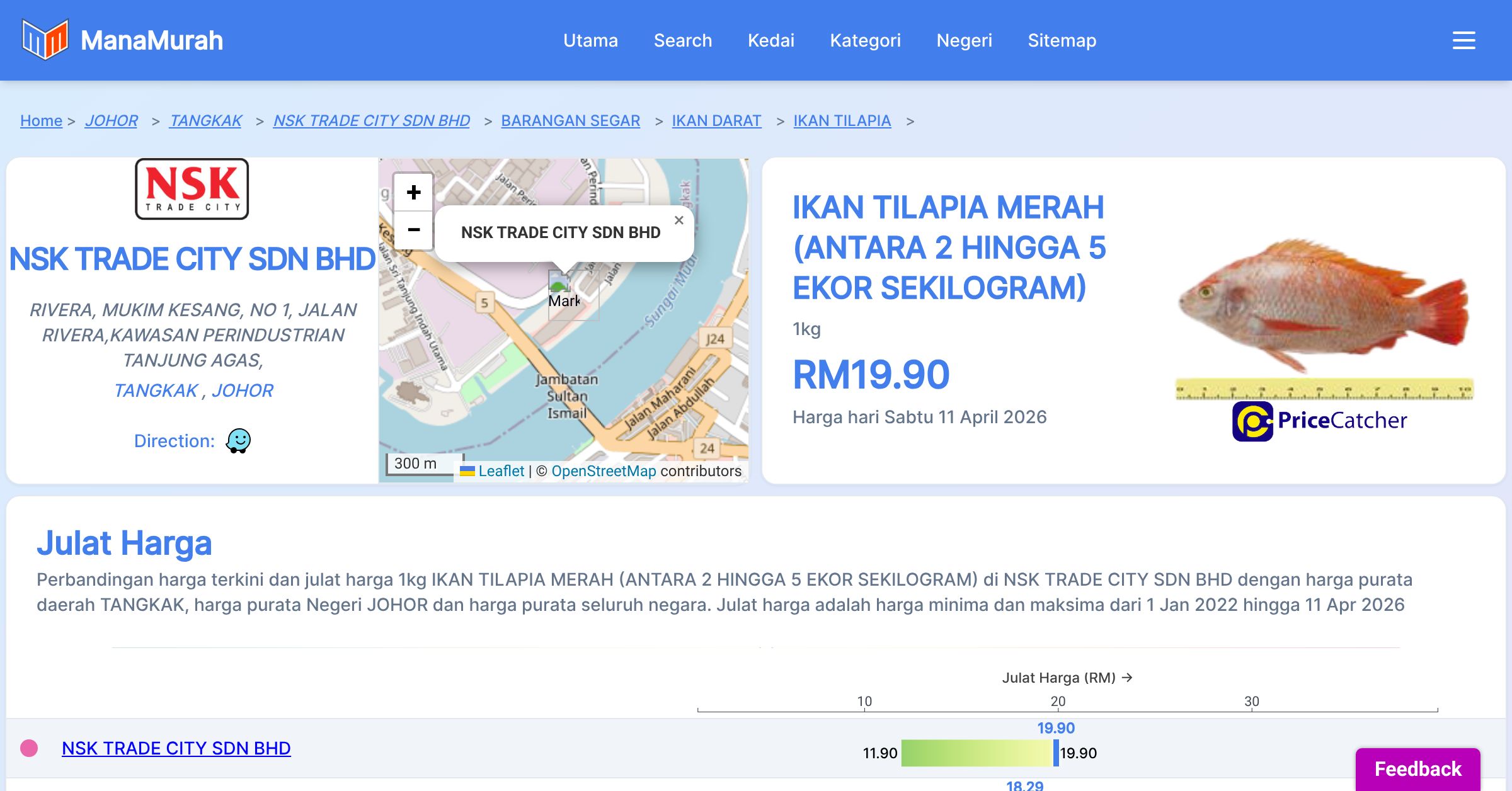Click the OpenStreetMap attribution link
This screenshot has width=1512, height=791.
coord(604,471)
